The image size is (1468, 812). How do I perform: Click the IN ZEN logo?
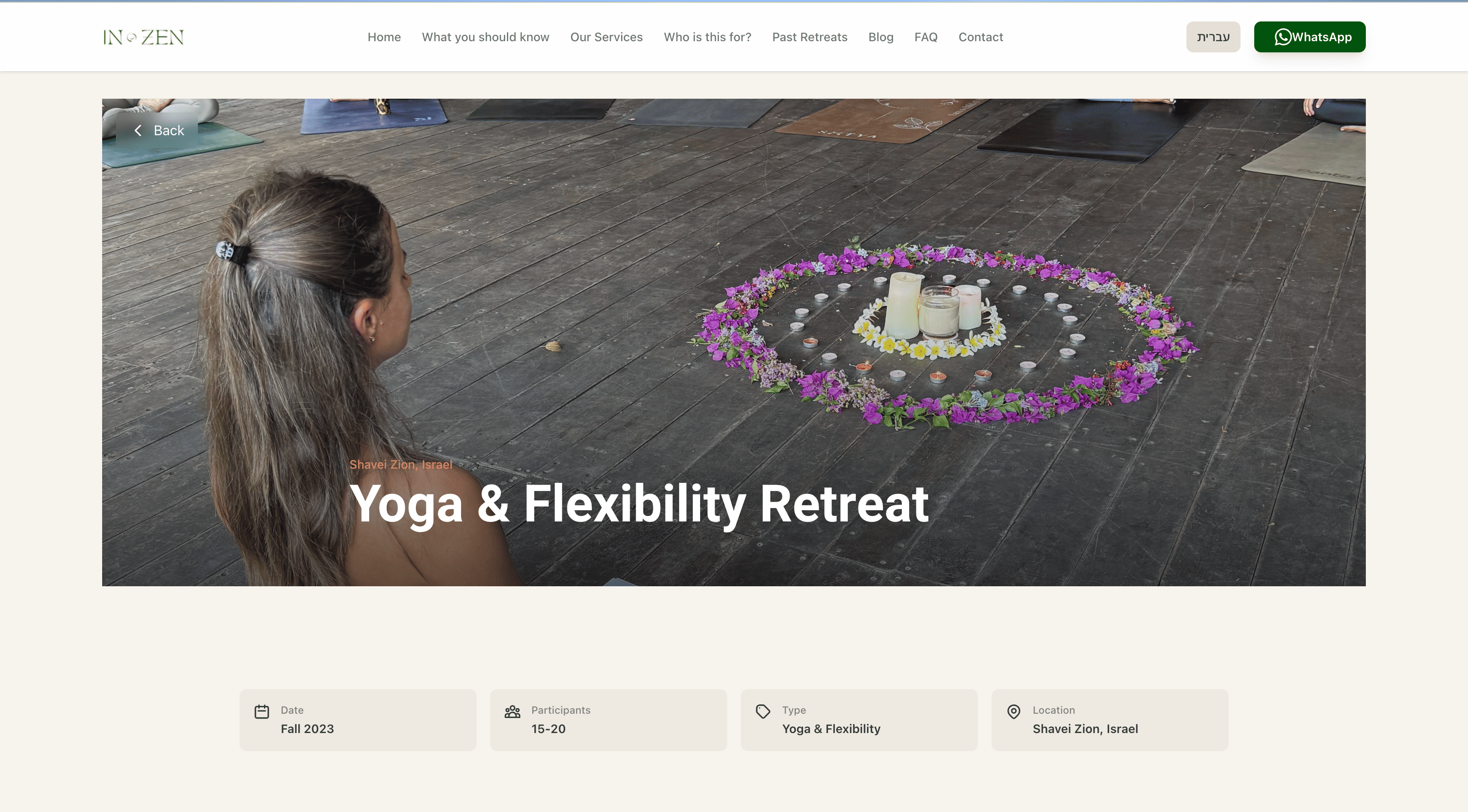click(x=143, y=37)
